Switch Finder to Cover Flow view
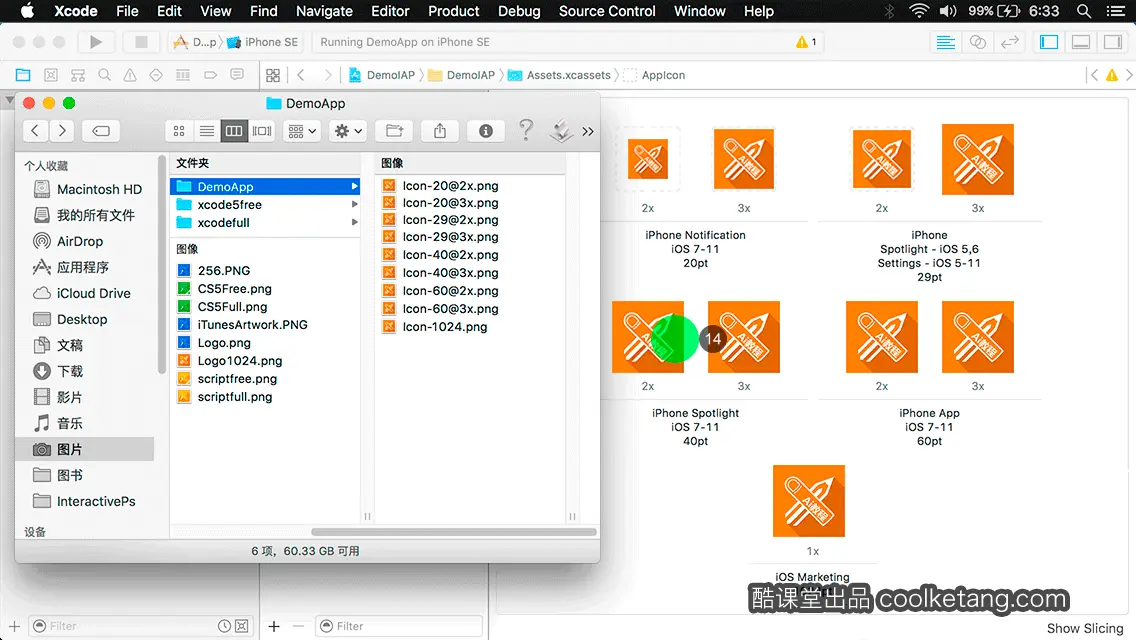The image size is (1136, 640). coord(262,131)
